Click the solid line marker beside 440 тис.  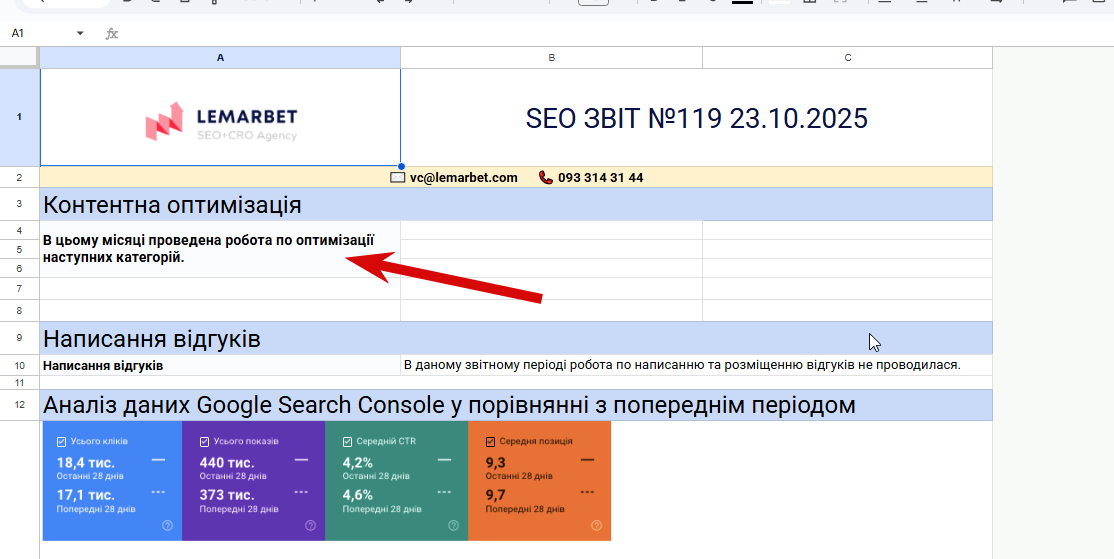click(x=301, y=460)
